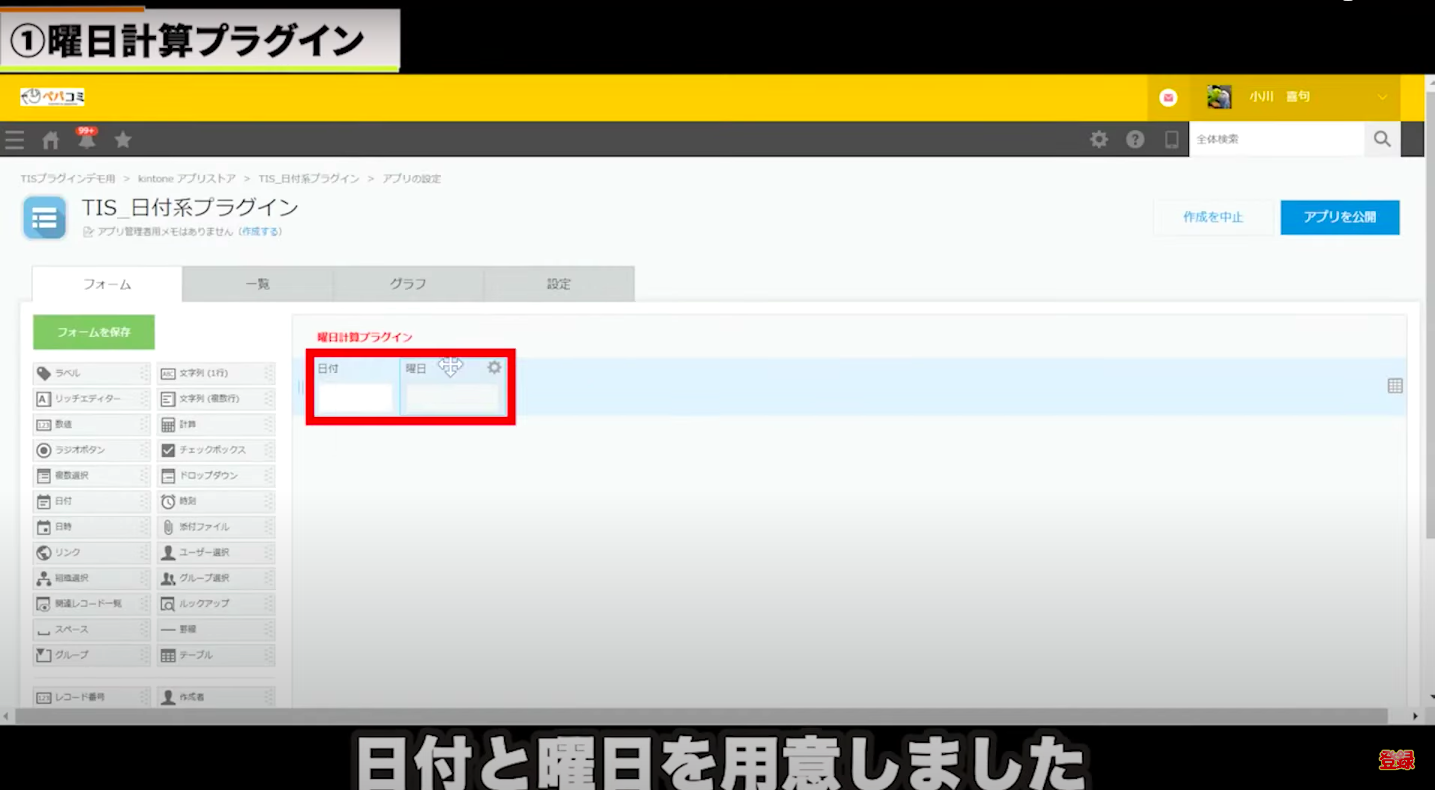1435x790 pixels.
Task: Click the mobile view phone icon
Action: click(1171, 140)
